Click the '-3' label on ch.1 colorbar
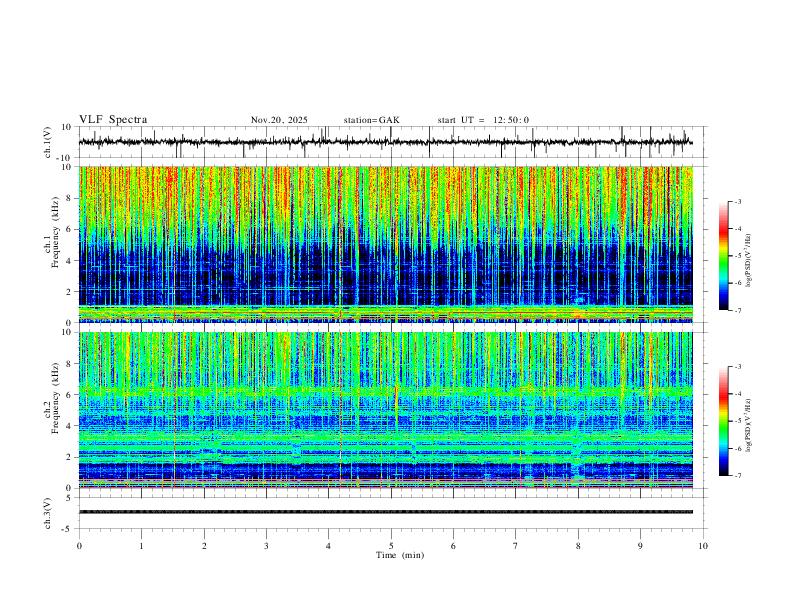This screenshot has height=612, width=792. click(737, 201)
